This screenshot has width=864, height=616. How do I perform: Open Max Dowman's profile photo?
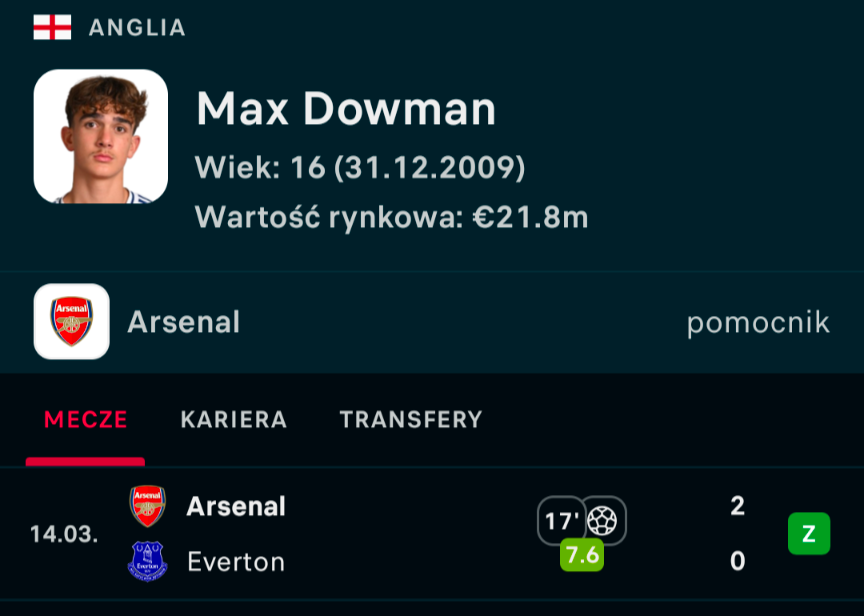click(x=100, y=137)
